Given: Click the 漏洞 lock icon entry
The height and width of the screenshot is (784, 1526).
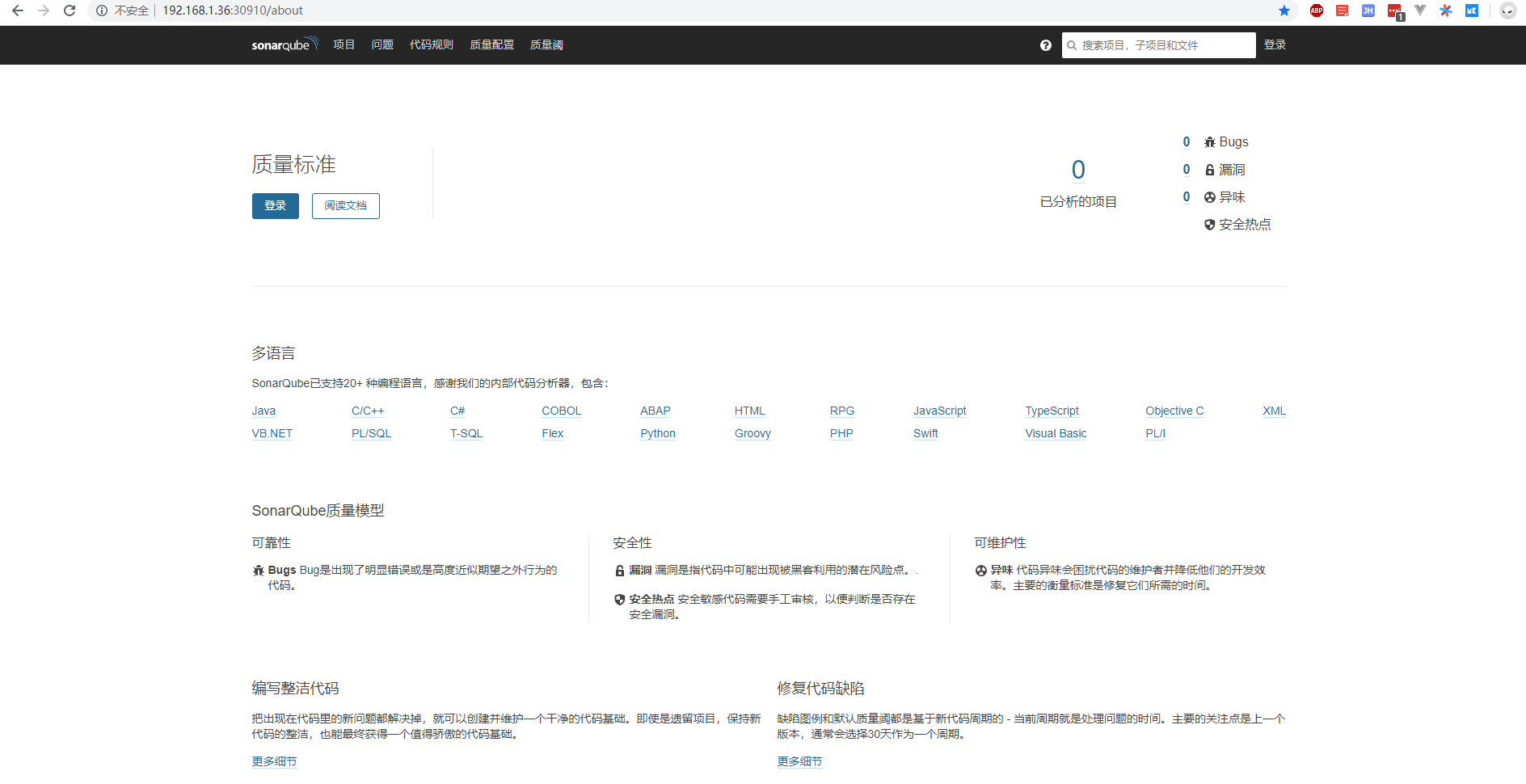Looking at the screenshot, I should 1225,170.
